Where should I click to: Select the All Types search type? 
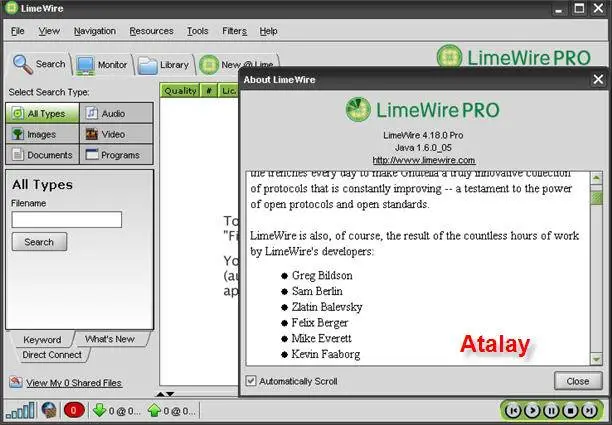tap(43, 114)
